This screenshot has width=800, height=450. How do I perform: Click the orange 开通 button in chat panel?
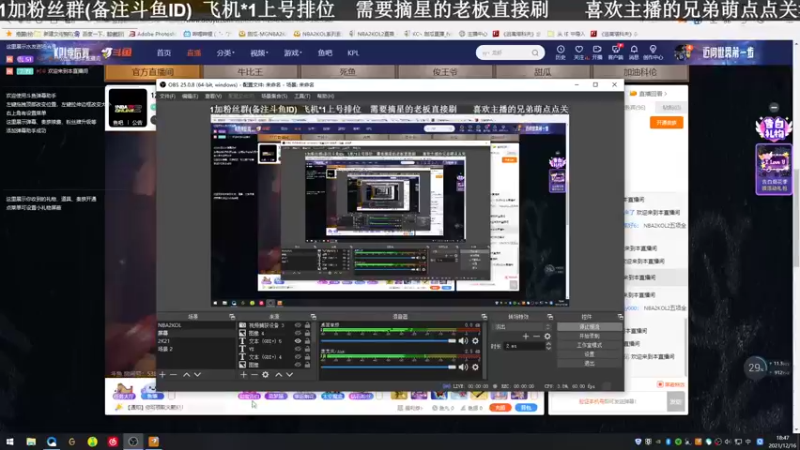pyautogui.click(x=666, y=122)
